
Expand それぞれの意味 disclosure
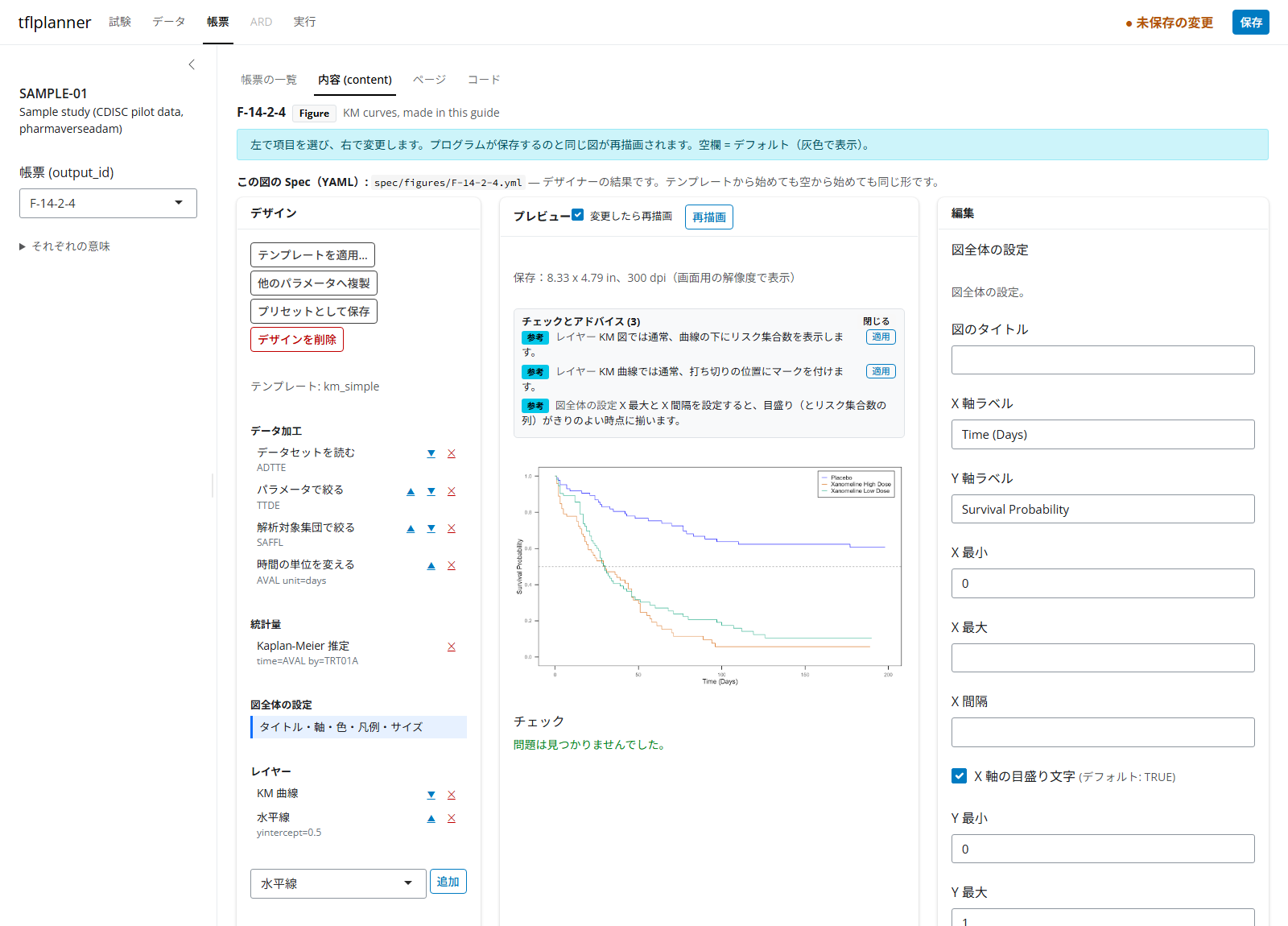[x=65, y=246]
